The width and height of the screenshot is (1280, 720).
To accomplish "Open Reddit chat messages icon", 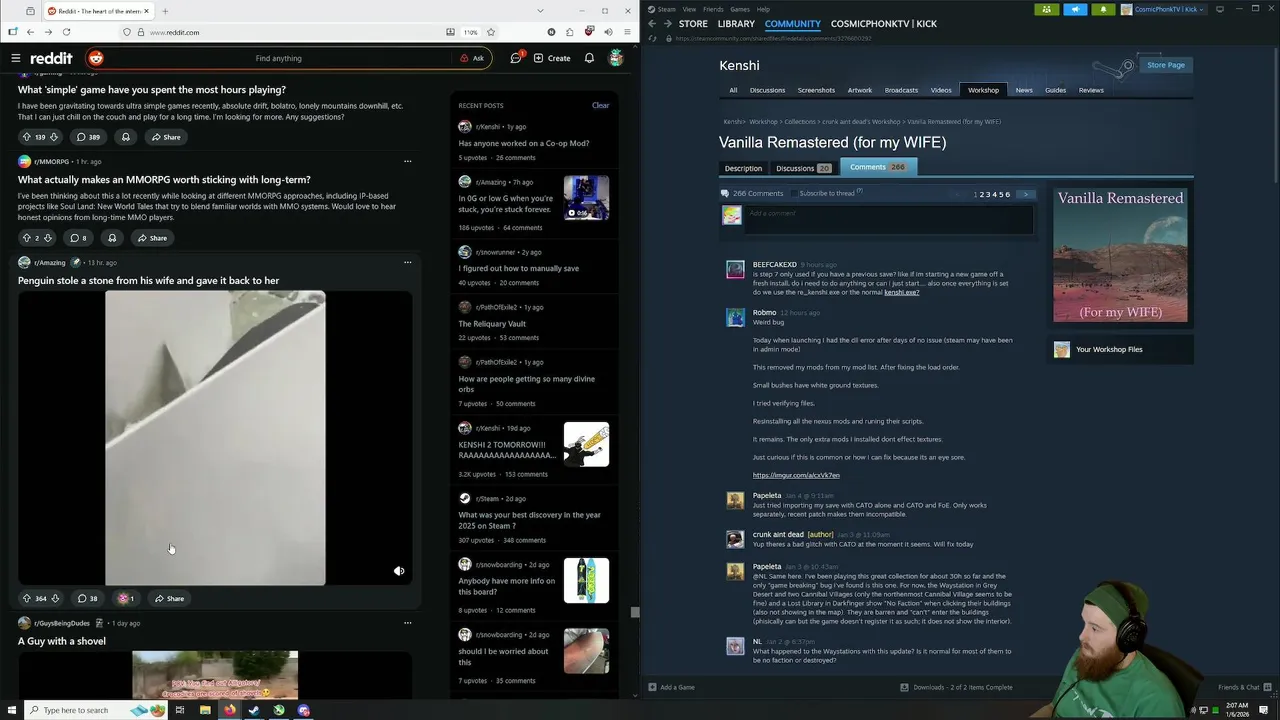I will click(x=516, y=58).
